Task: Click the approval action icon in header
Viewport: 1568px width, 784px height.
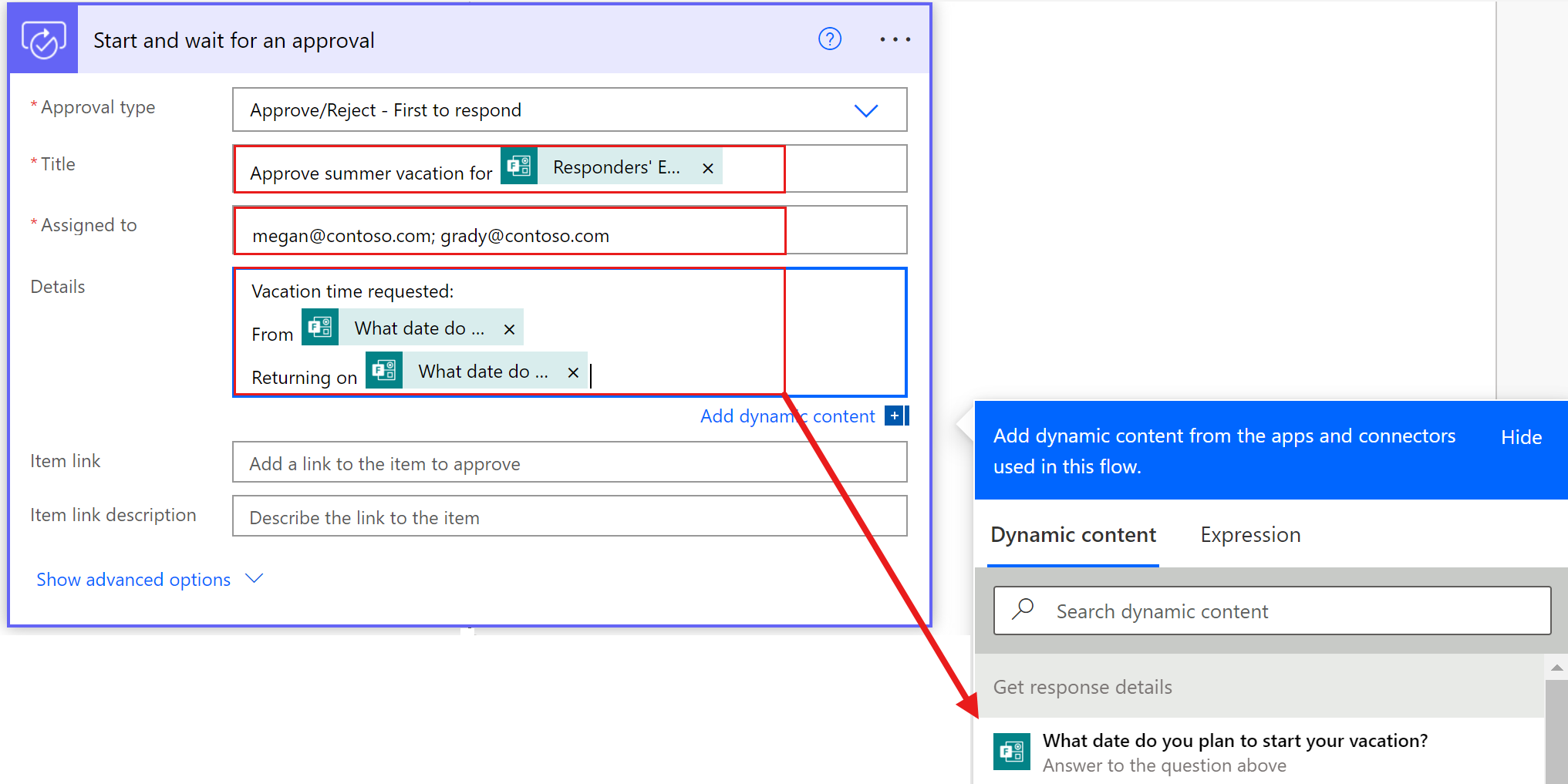Action: pos(43,39)
